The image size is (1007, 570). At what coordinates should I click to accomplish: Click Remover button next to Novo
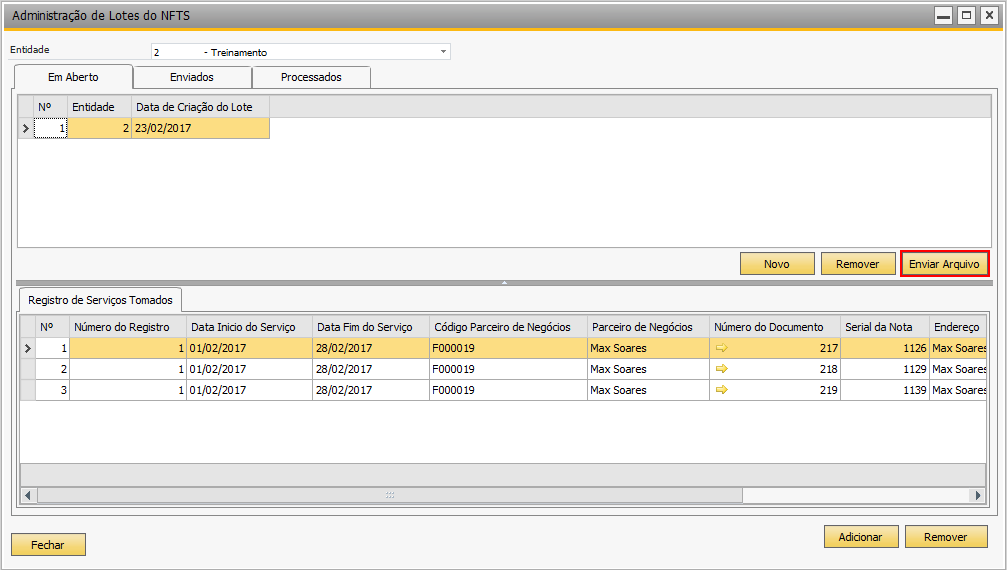click(858, 264)
